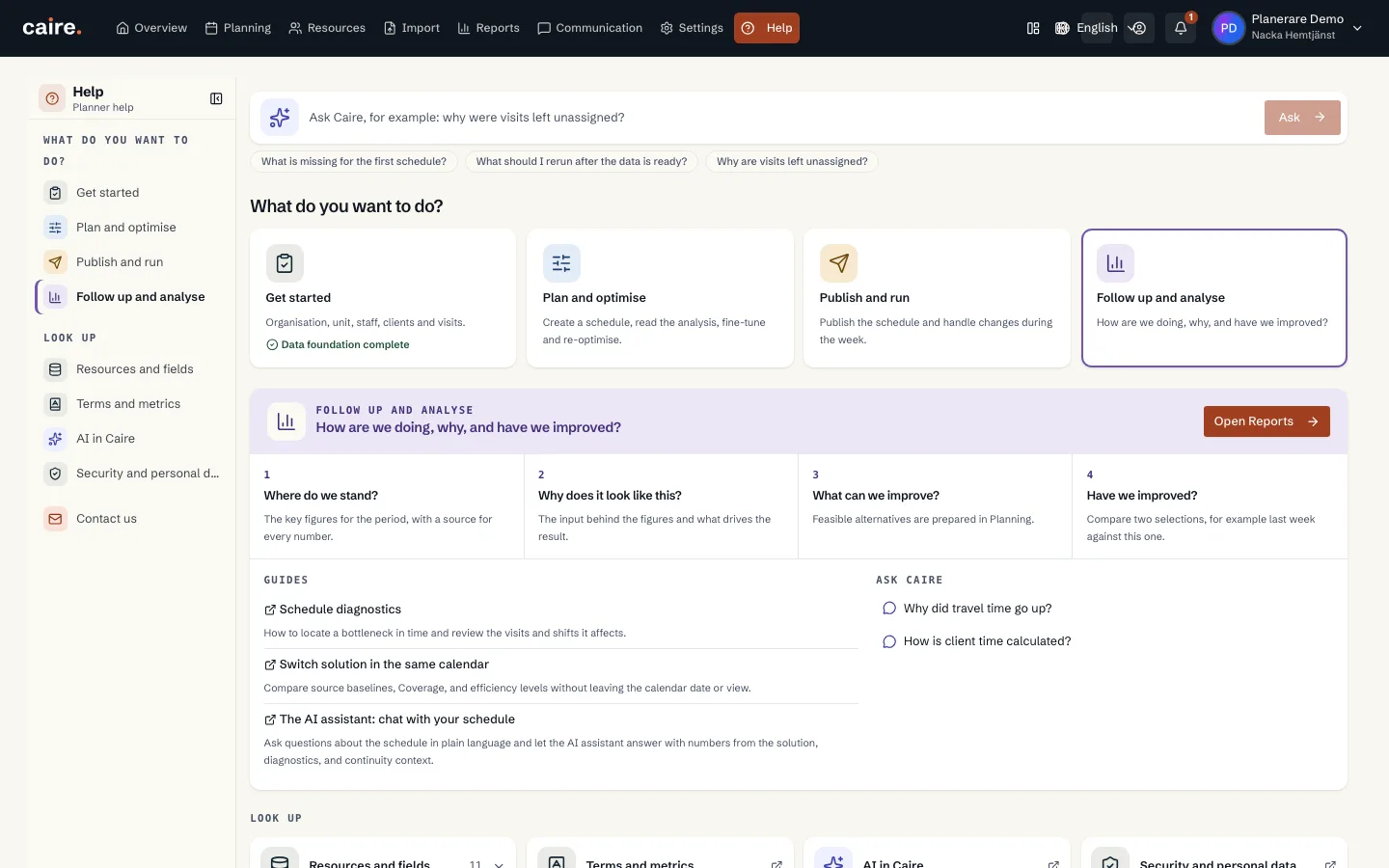Select step 4 Have we improved?
This screenshot has width=1389, height=868.
click(x=1210, y=506)
